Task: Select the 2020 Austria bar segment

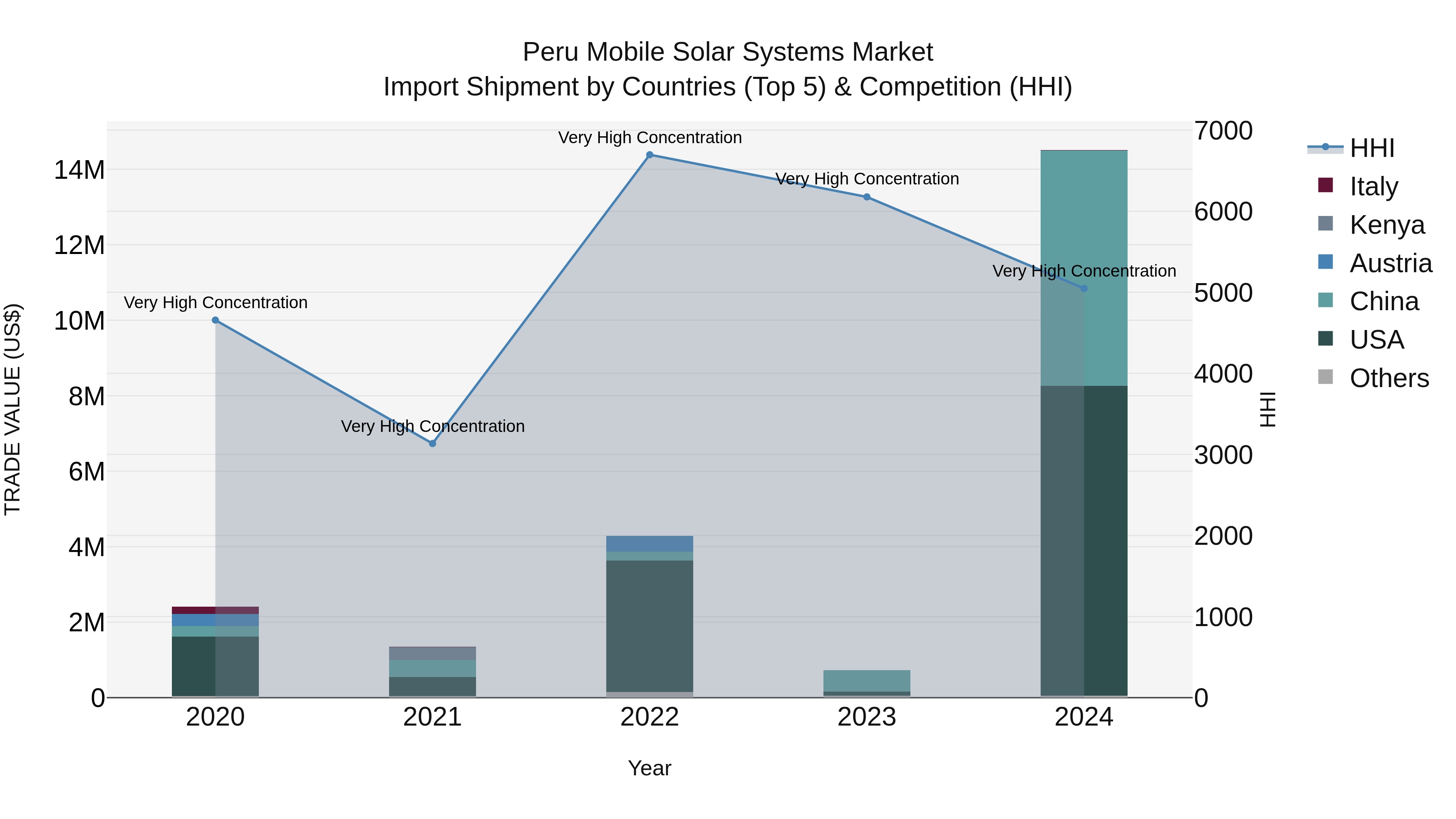Action: pyautogui.click(x=215, y=620)
